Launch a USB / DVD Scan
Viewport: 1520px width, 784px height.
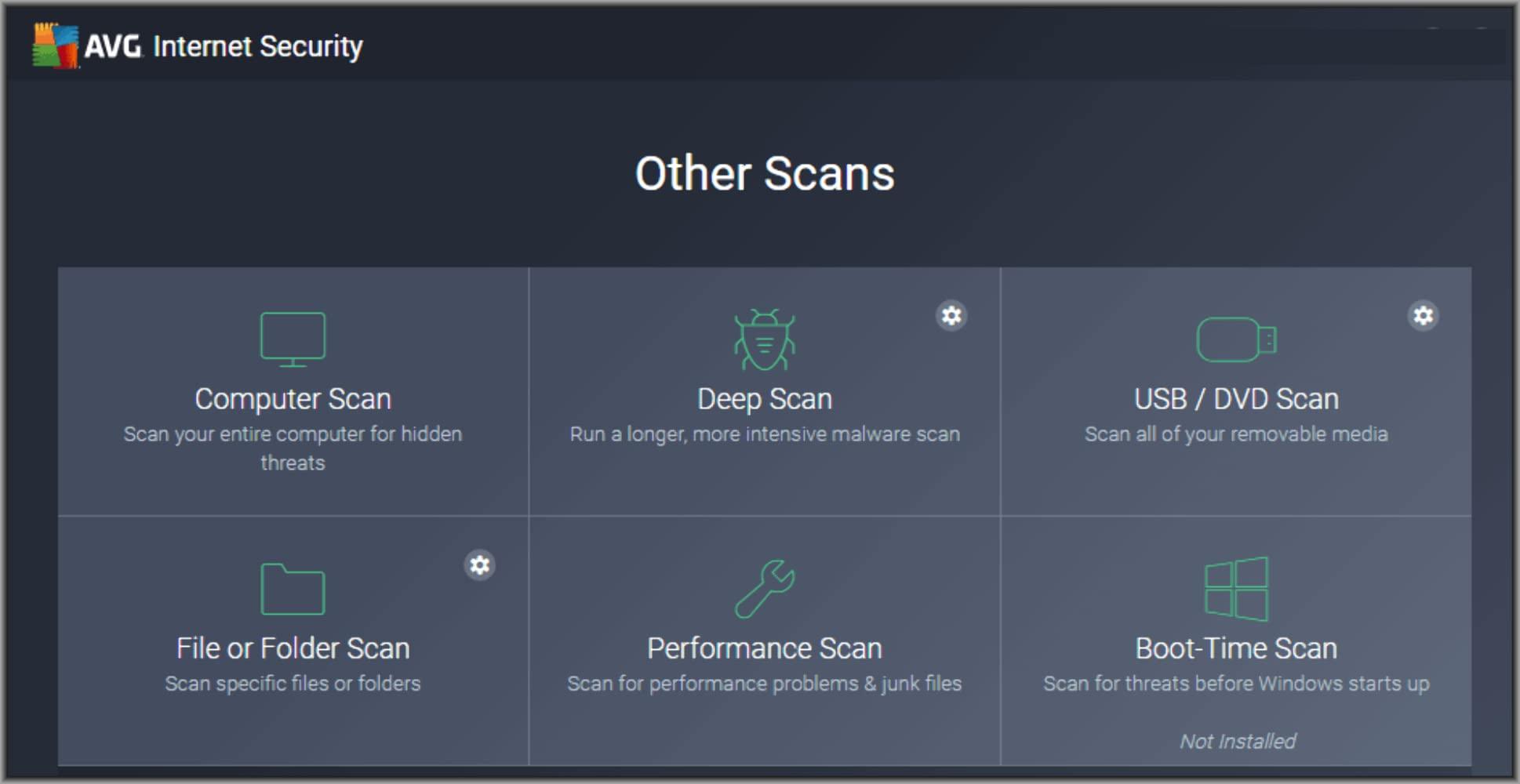1235,398
